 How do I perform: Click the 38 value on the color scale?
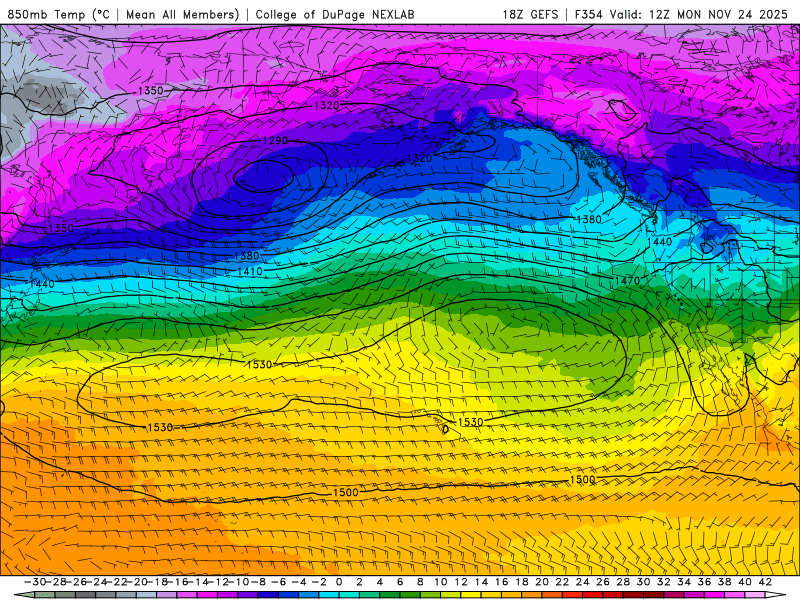coord(724,582)
